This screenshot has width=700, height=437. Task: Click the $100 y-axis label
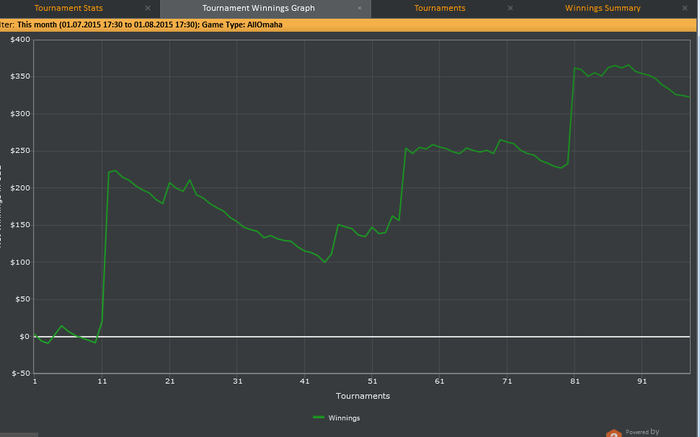coord(20,262)
